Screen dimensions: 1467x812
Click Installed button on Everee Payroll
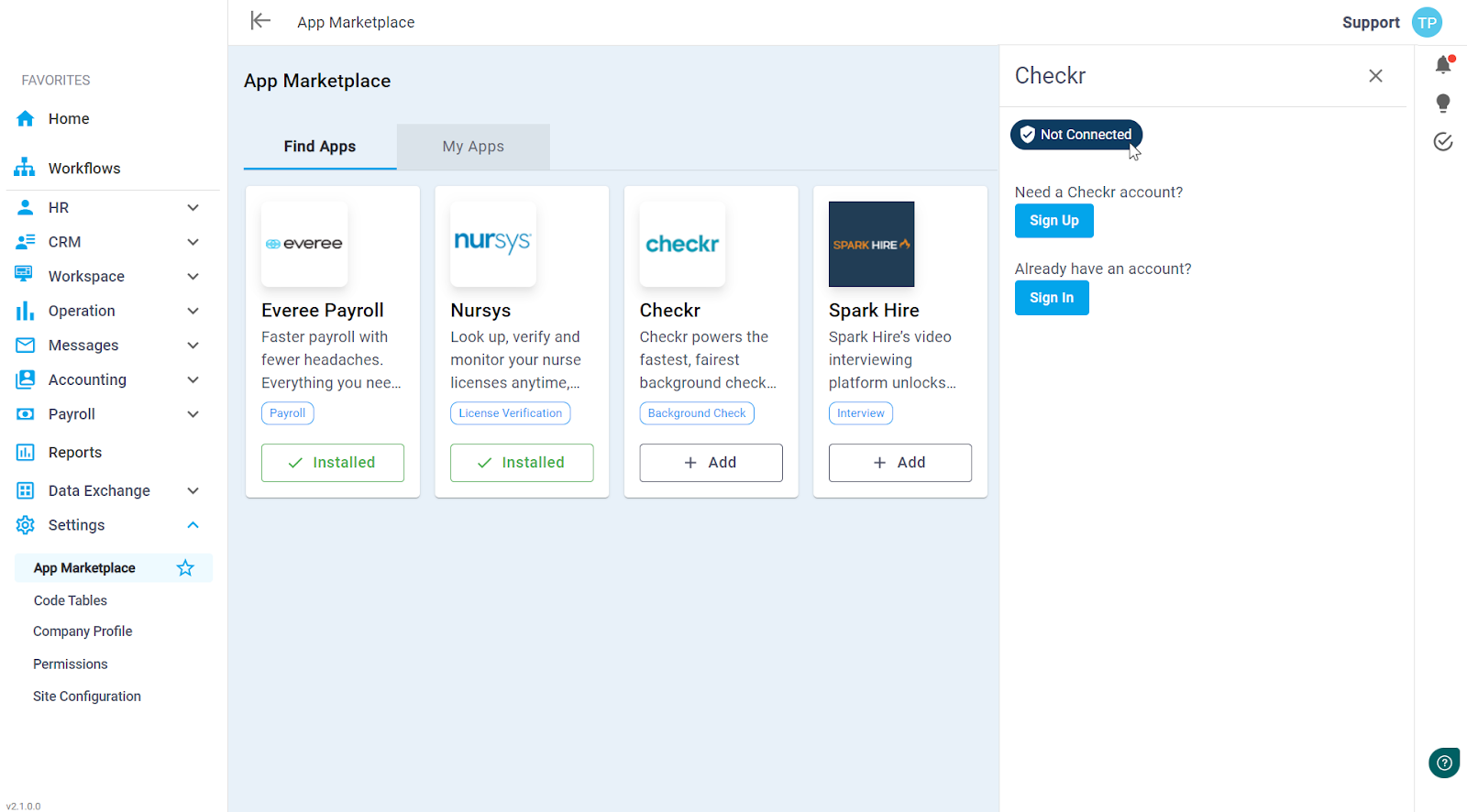pyautogui.click(x=333, y=463)
